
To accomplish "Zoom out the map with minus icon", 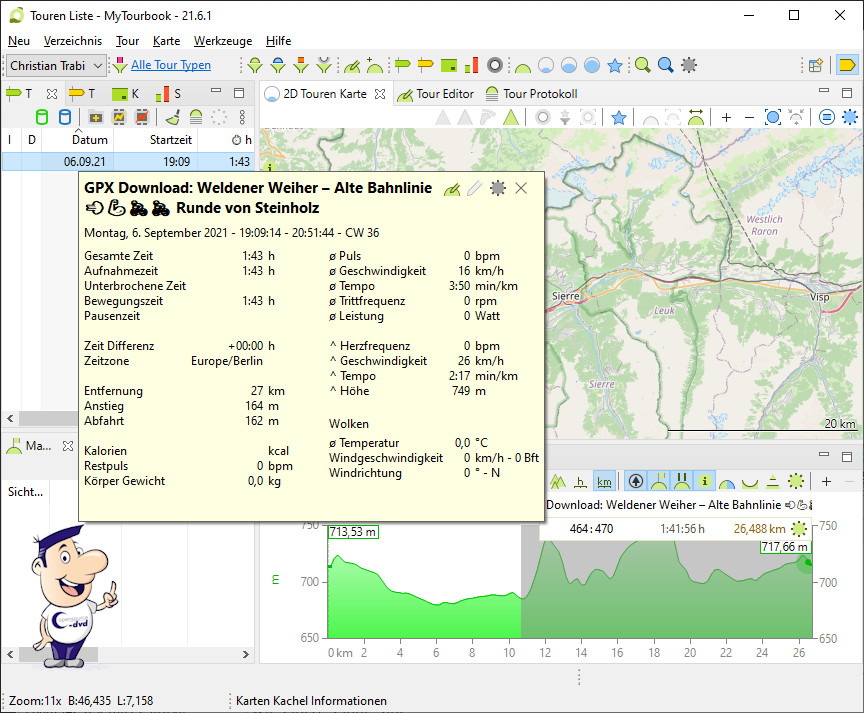I will click(749, 118).
